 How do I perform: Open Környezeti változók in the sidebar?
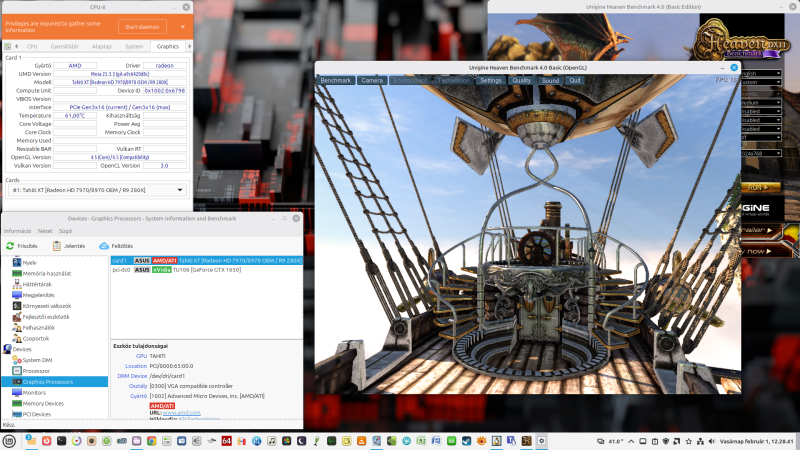click(x=46, y=306)
